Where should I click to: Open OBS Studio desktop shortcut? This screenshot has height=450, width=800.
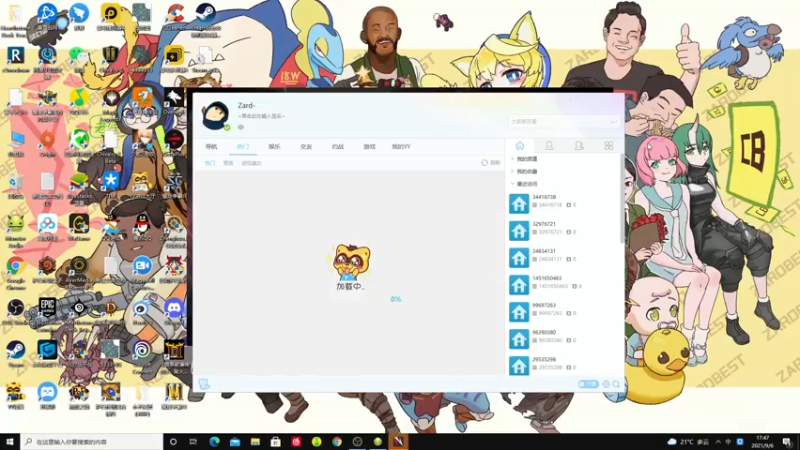point(15,312)
